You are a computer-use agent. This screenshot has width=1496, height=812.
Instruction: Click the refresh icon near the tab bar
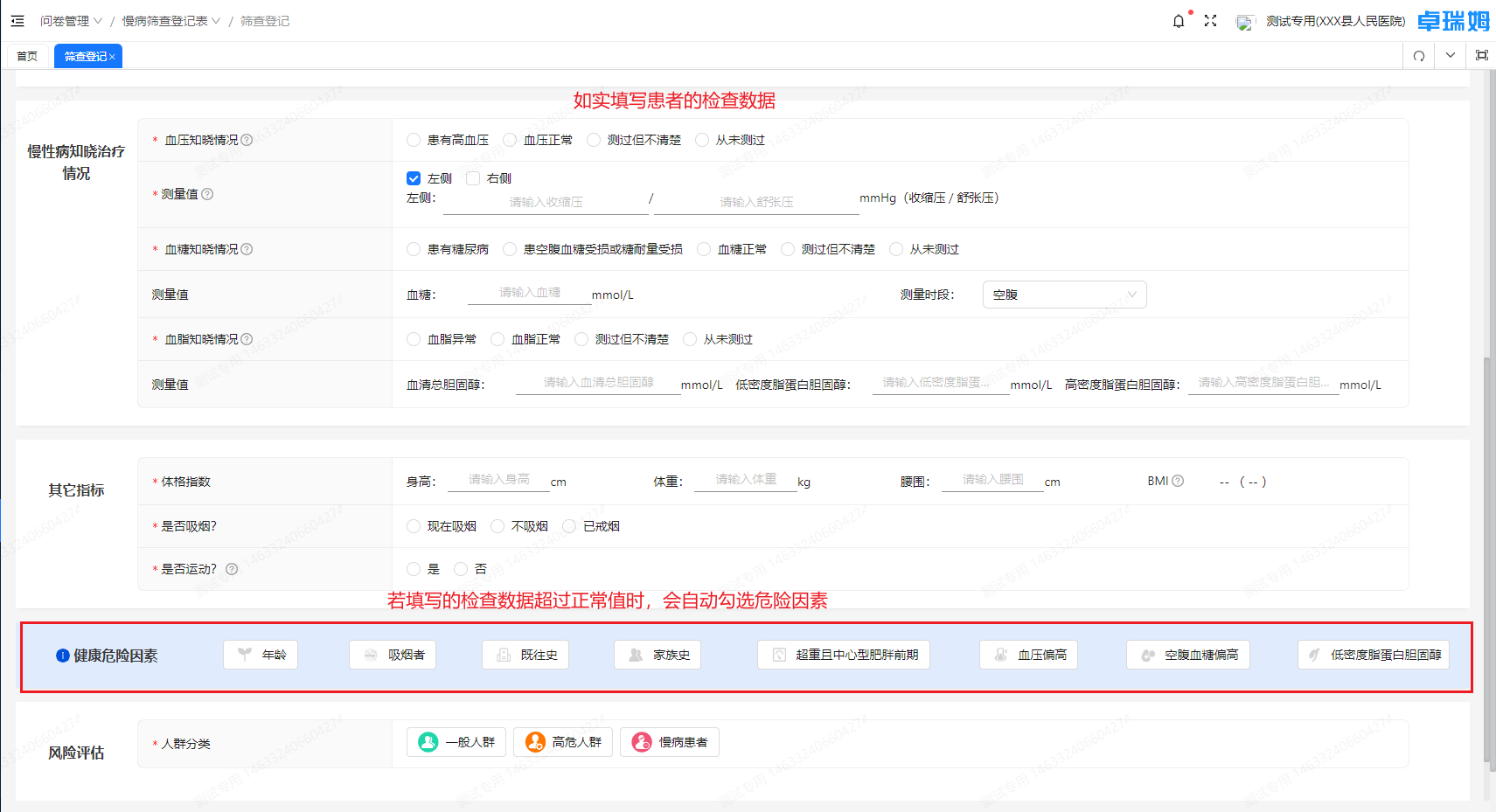(x=1418, y=55)
